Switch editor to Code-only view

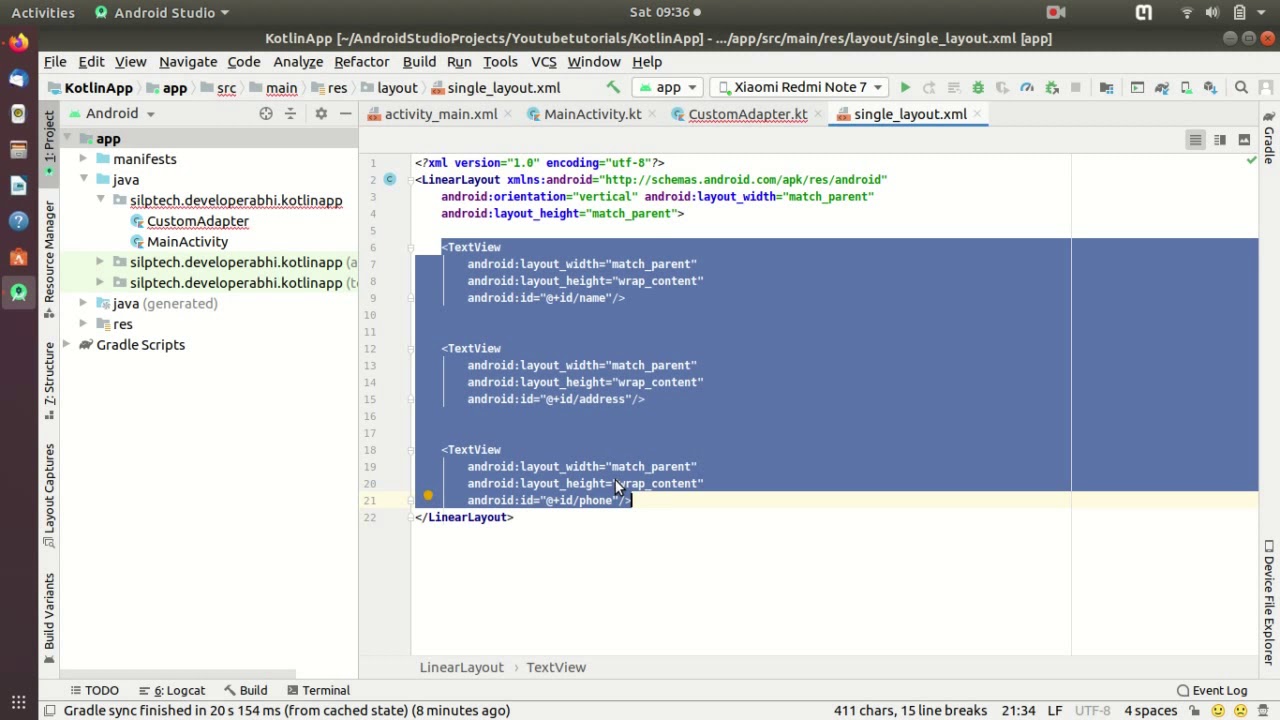tap(1195, 139)
